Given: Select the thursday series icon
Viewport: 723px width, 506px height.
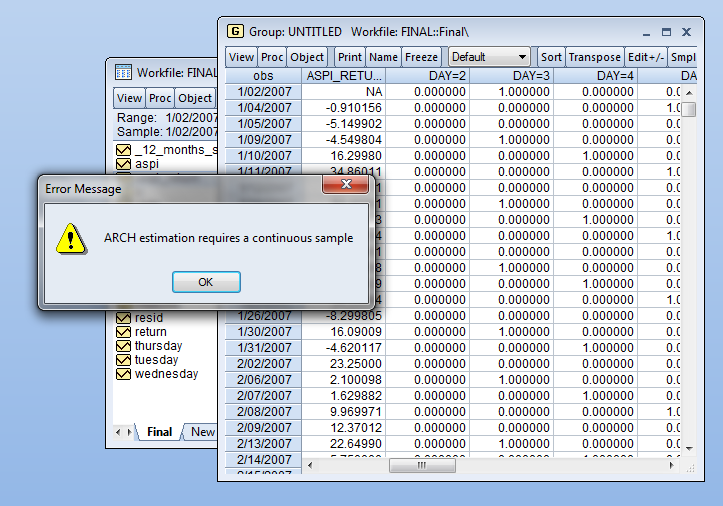Looking at the screenshot, I should coord(124,346).
